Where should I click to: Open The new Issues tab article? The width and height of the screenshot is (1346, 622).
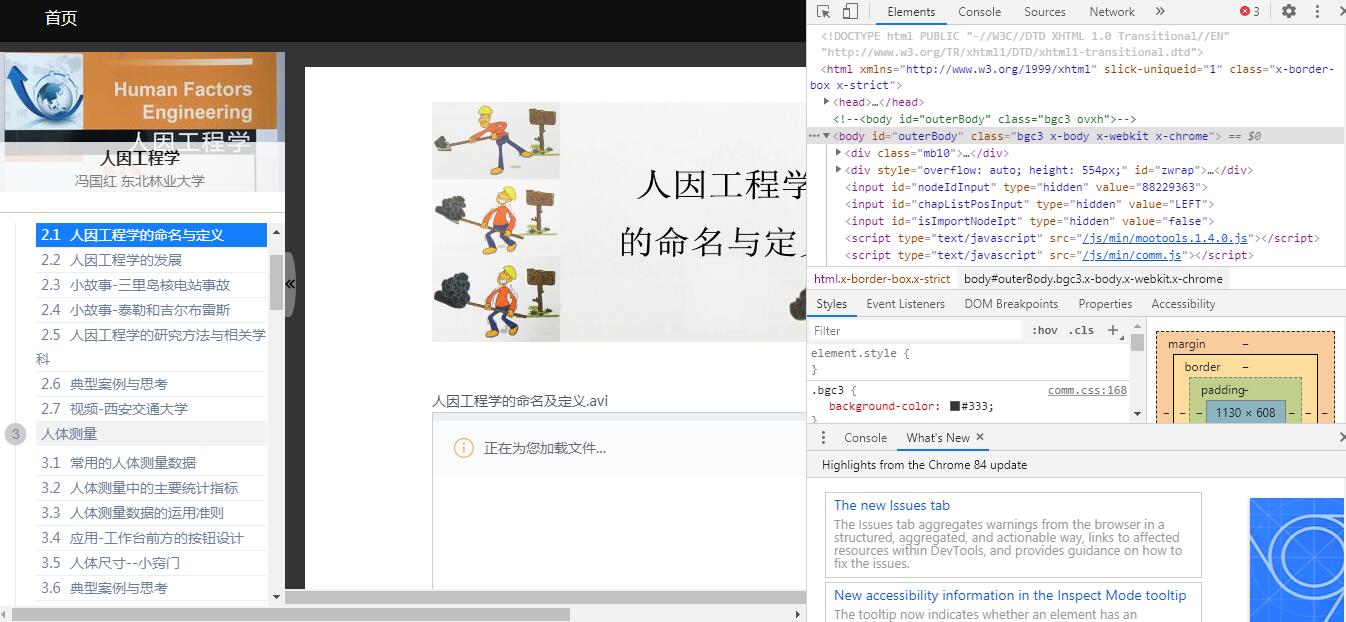(892, 505)
